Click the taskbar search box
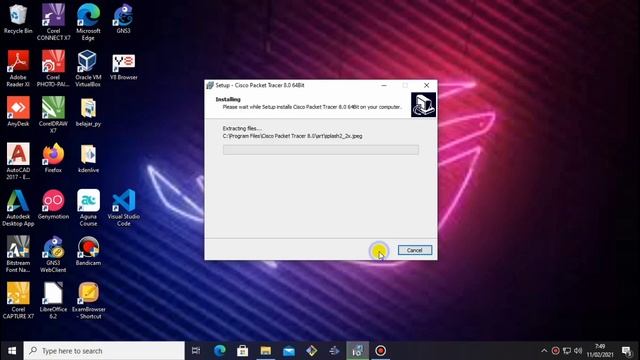 [104, 351]
